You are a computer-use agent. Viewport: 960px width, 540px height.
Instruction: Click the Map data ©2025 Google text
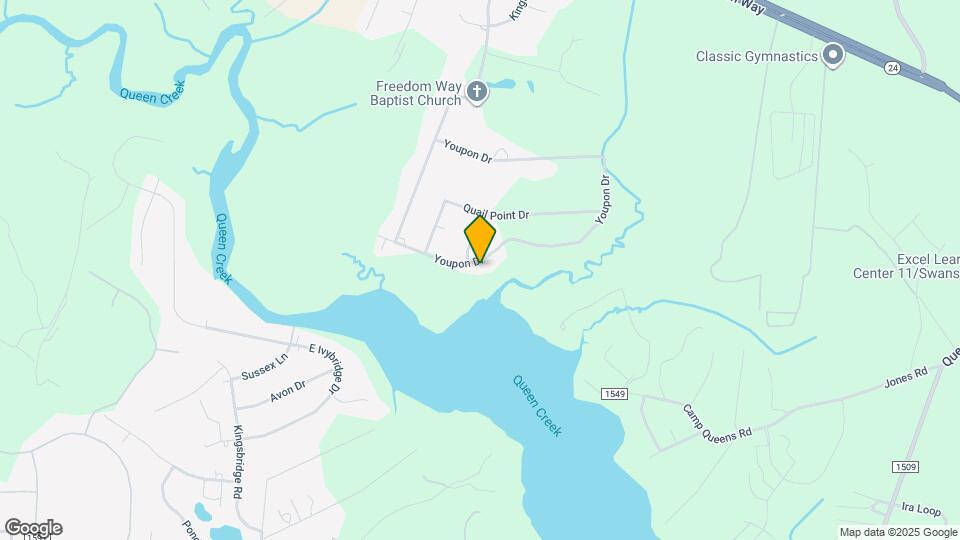(898, 533)
